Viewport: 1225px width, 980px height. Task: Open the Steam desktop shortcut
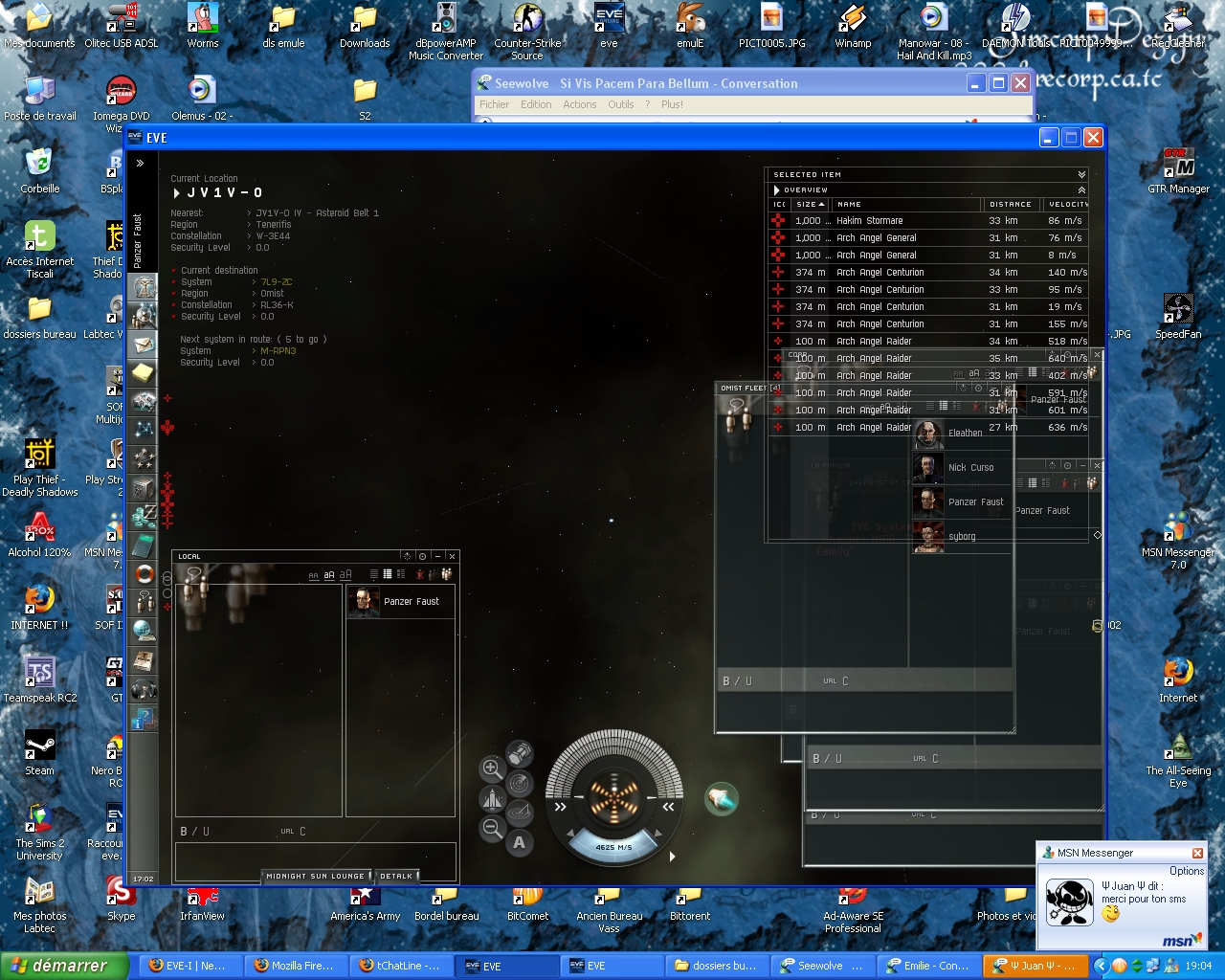pos(39,752)
